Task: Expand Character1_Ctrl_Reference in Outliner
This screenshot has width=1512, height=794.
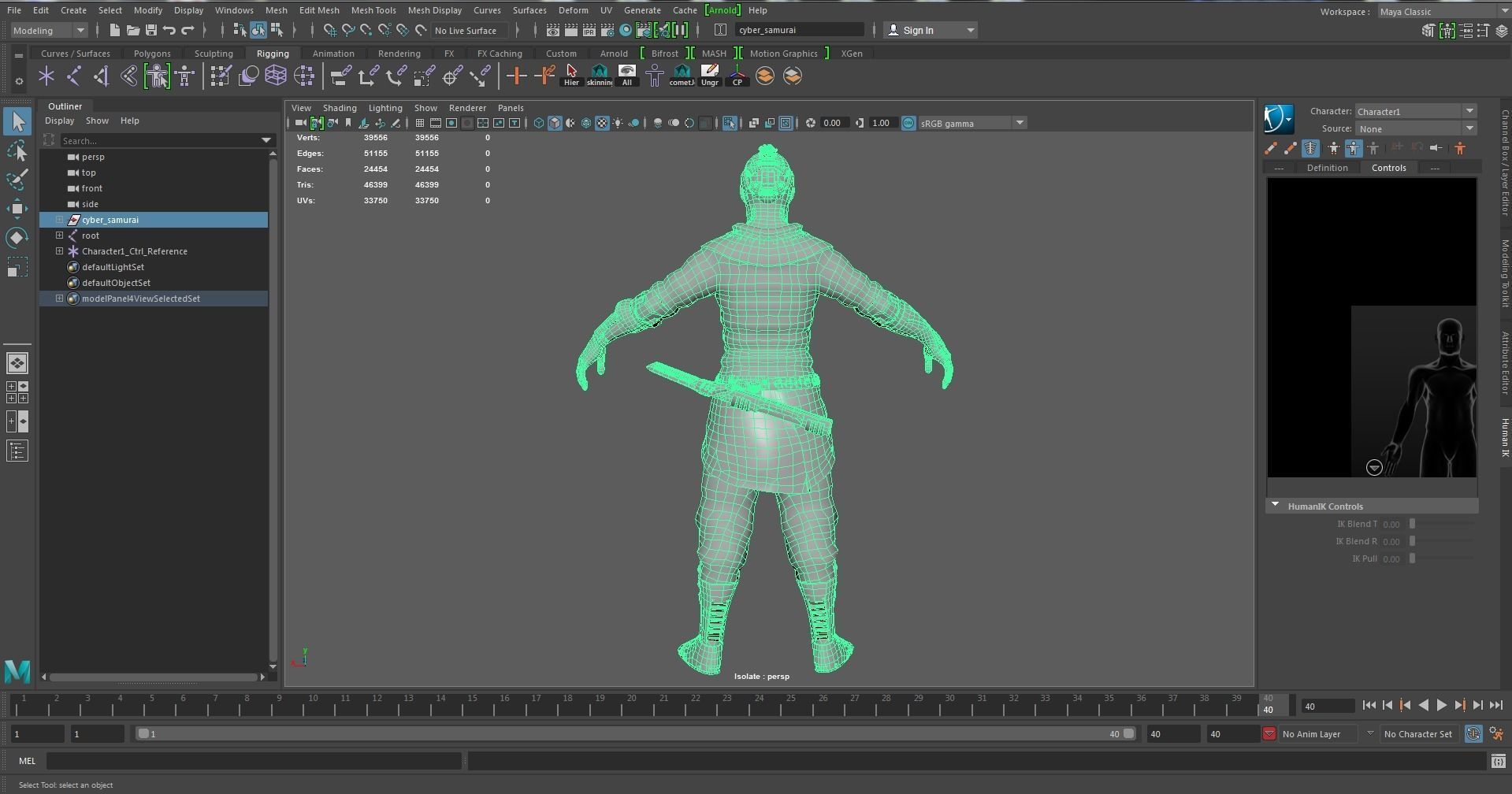Action: (59, 251)
